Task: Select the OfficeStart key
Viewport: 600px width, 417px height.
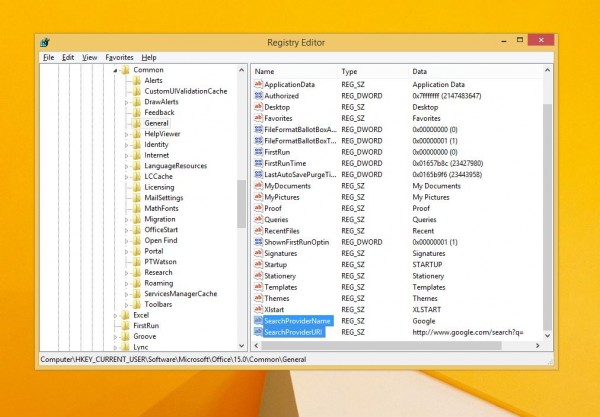Action: (x=161, y=230)
